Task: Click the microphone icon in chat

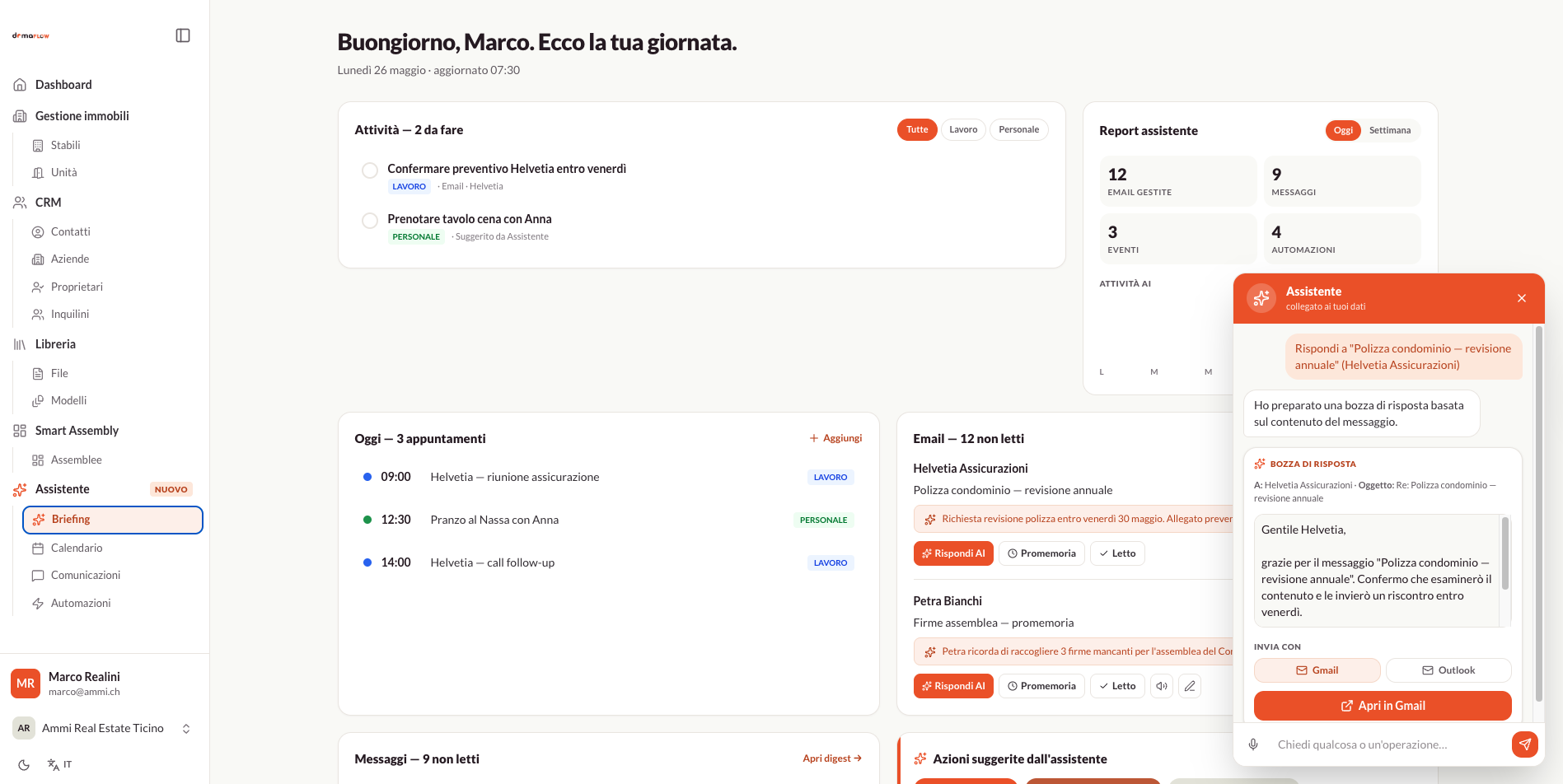Action: (x=1253, y=744)
